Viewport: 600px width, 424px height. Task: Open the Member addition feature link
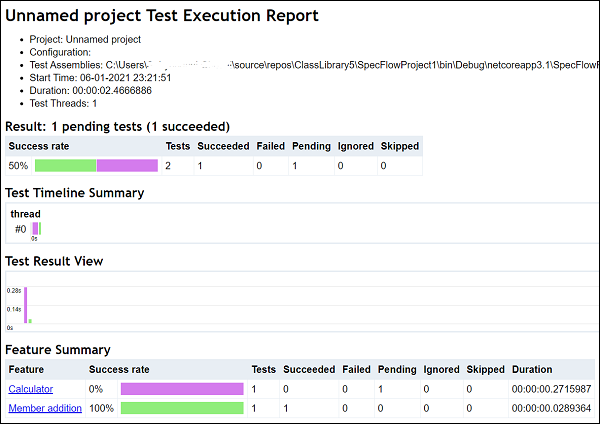point(44,408)
